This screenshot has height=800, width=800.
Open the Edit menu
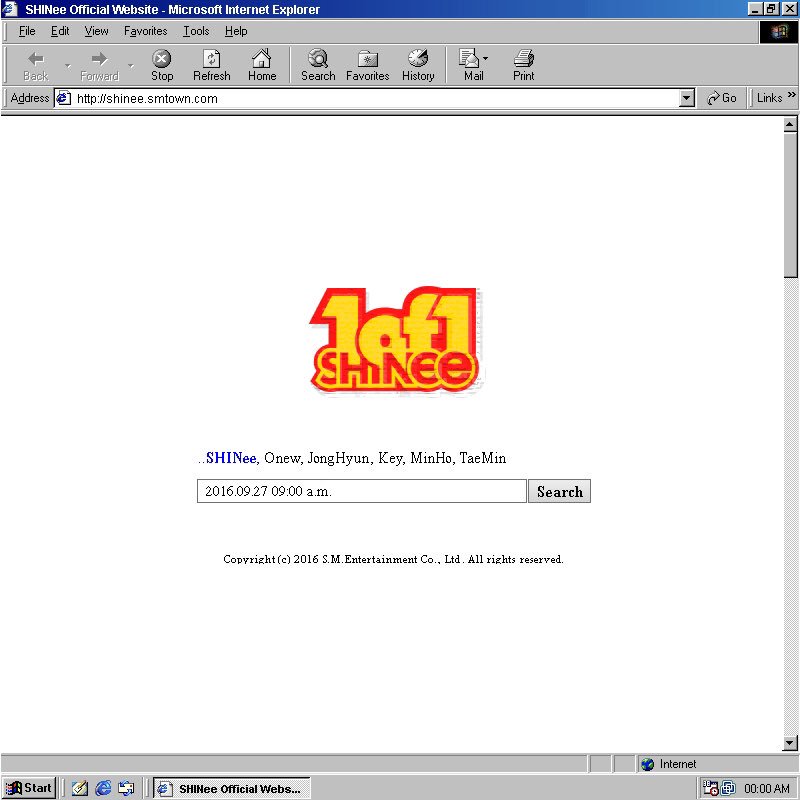(60, 31)
